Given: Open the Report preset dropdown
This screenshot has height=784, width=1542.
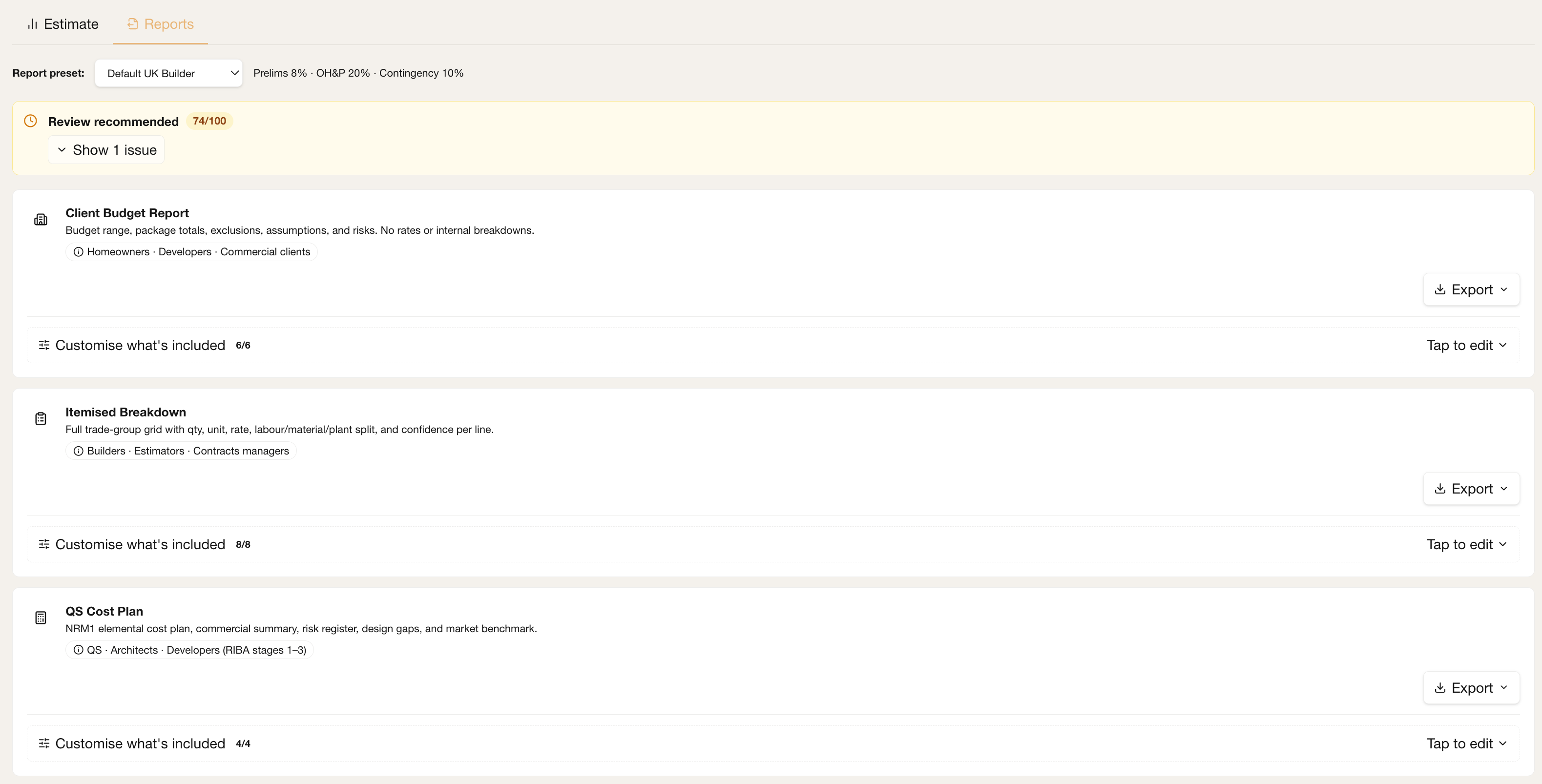Looking at the screenshot, I should point(169,73).
